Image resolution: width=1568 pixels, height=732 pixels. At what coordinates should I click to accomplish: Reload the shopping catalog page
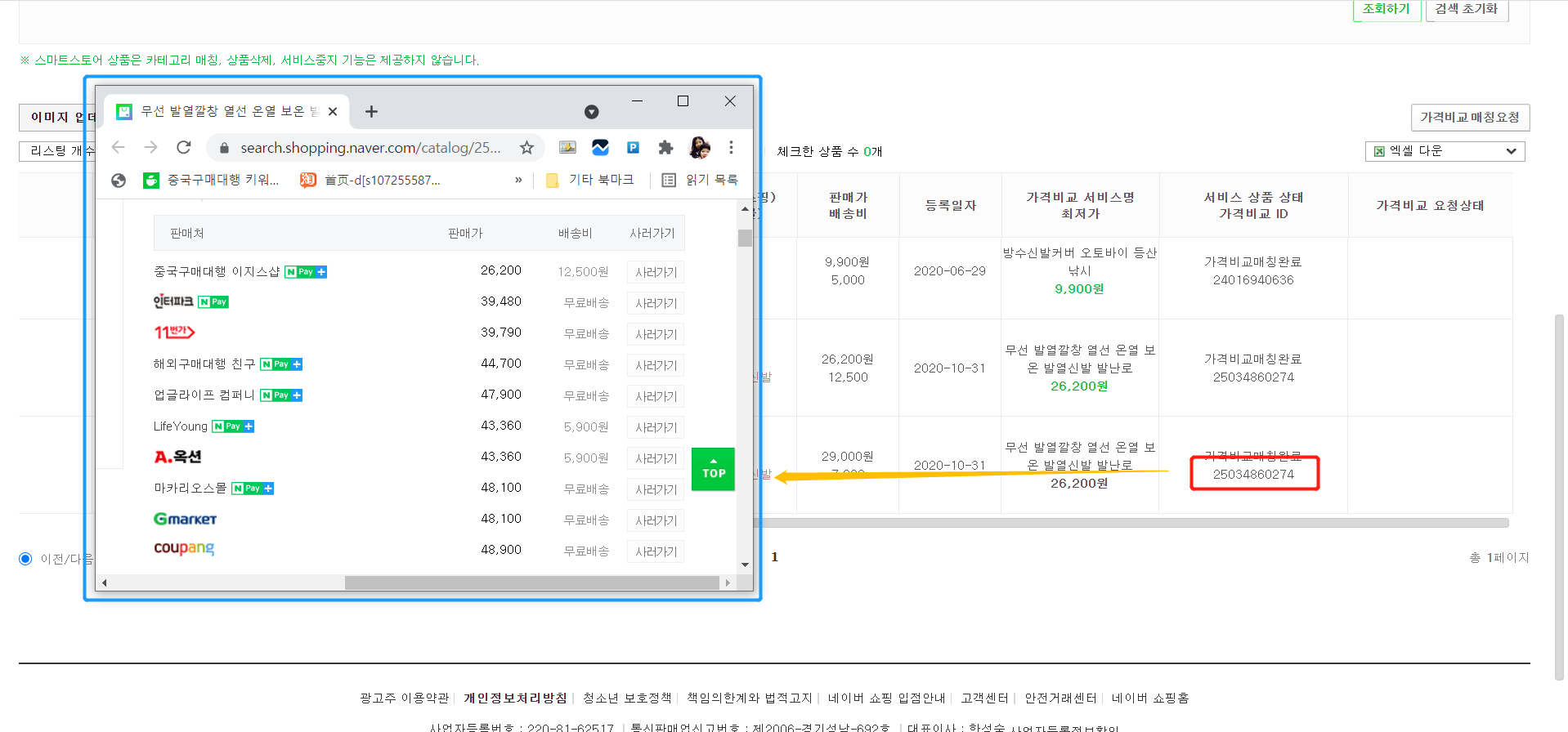click(184, 147)
